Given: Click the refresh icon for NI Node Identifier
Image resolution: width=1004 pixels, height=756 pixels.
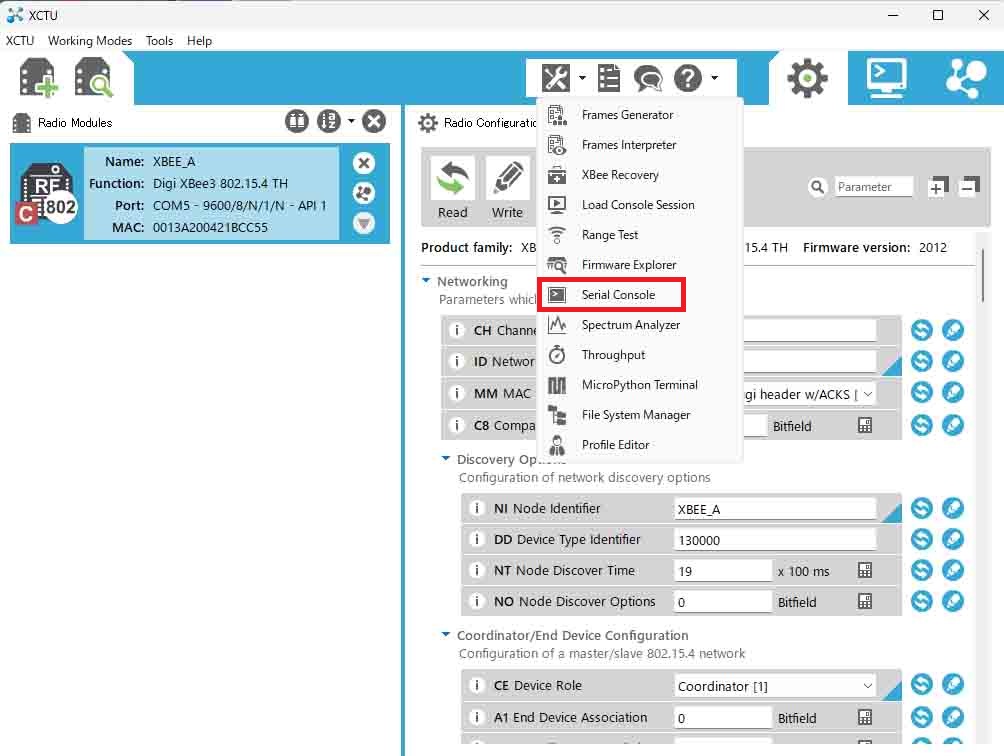Looking at the screenshot, I should pos(921,508).
